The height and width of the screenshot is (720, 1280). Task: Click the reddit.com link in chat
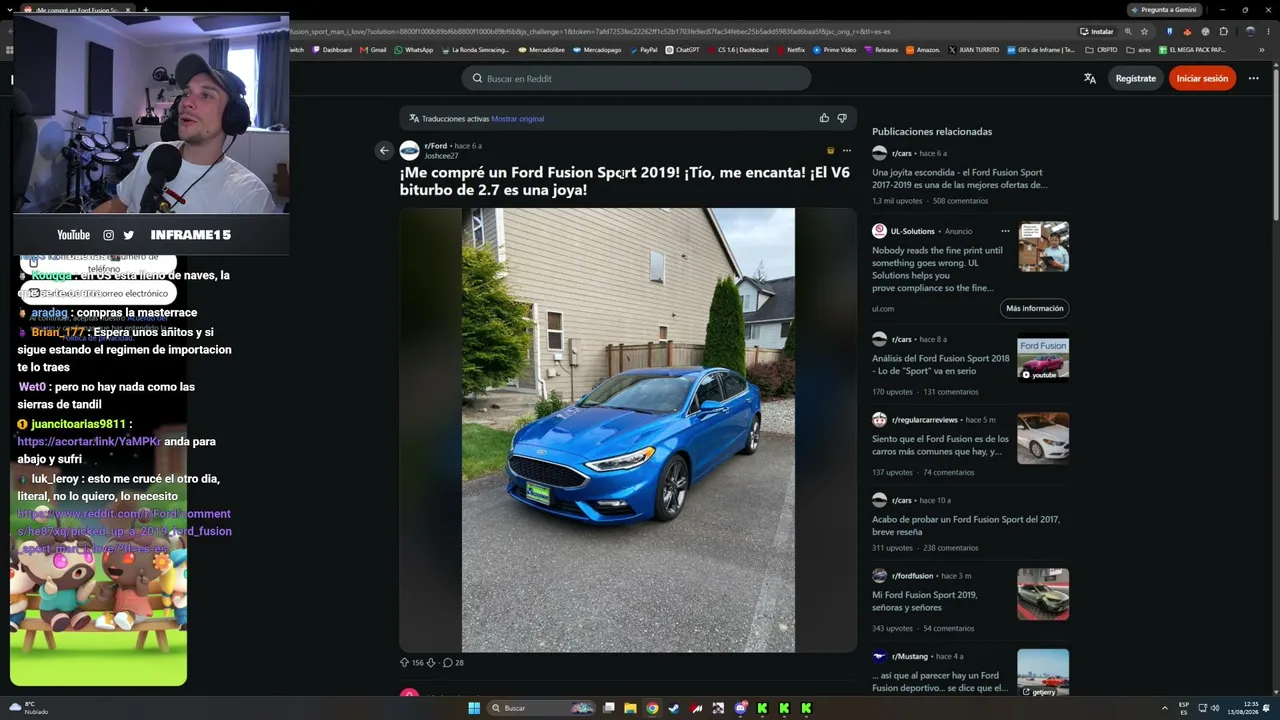click(124, 531)
